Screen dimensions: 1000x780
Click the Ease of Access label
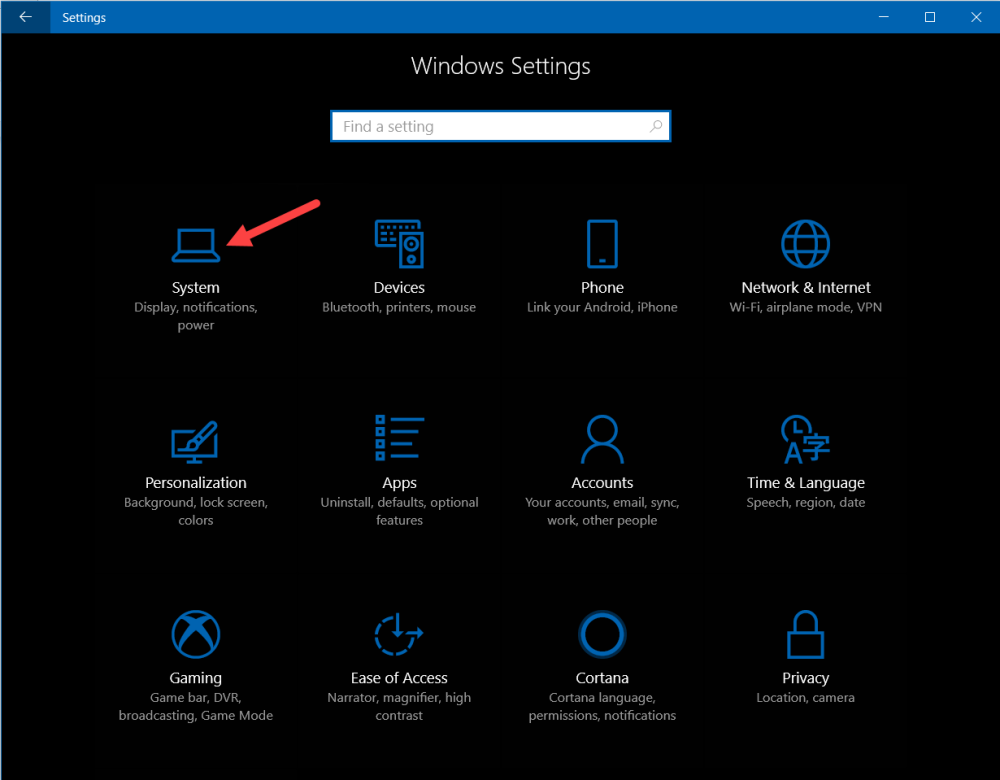399,678
